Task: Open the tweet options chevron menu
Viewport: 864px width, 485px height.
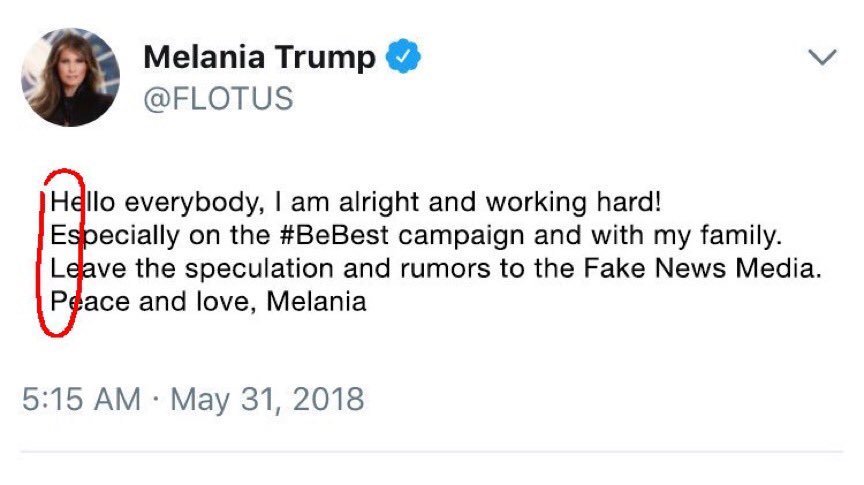Action: 821,59
